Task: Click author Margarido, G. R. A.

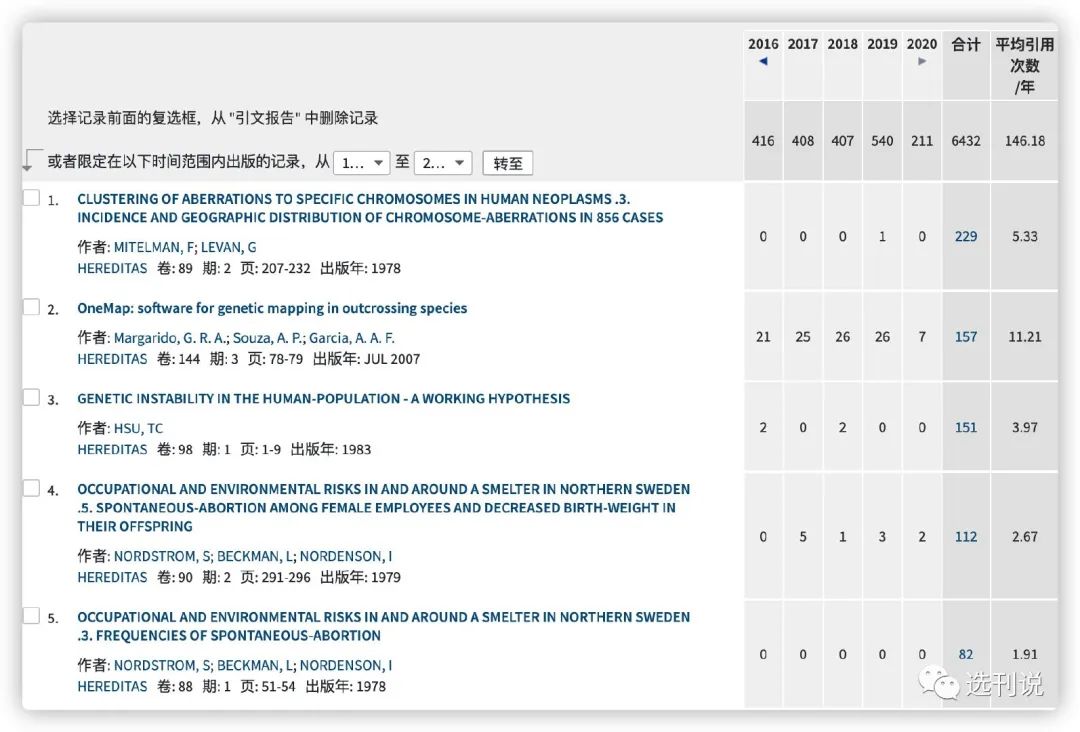Action: pyautogui.click(x=170, y=338)
